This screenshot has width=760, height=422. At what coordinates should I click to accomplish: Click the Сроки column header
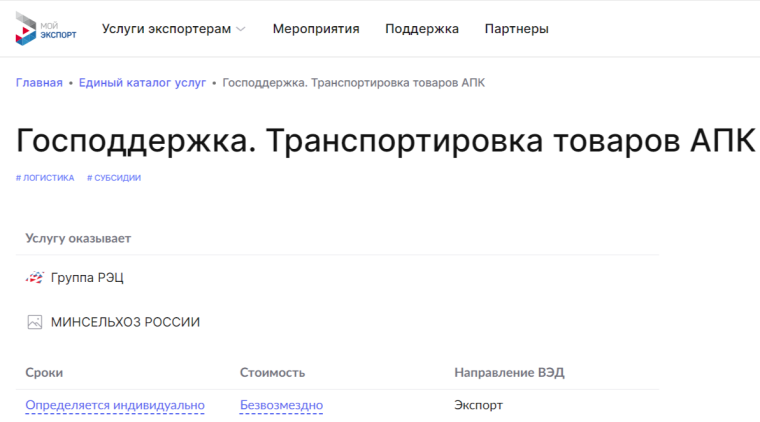click(x=44, y=373)
